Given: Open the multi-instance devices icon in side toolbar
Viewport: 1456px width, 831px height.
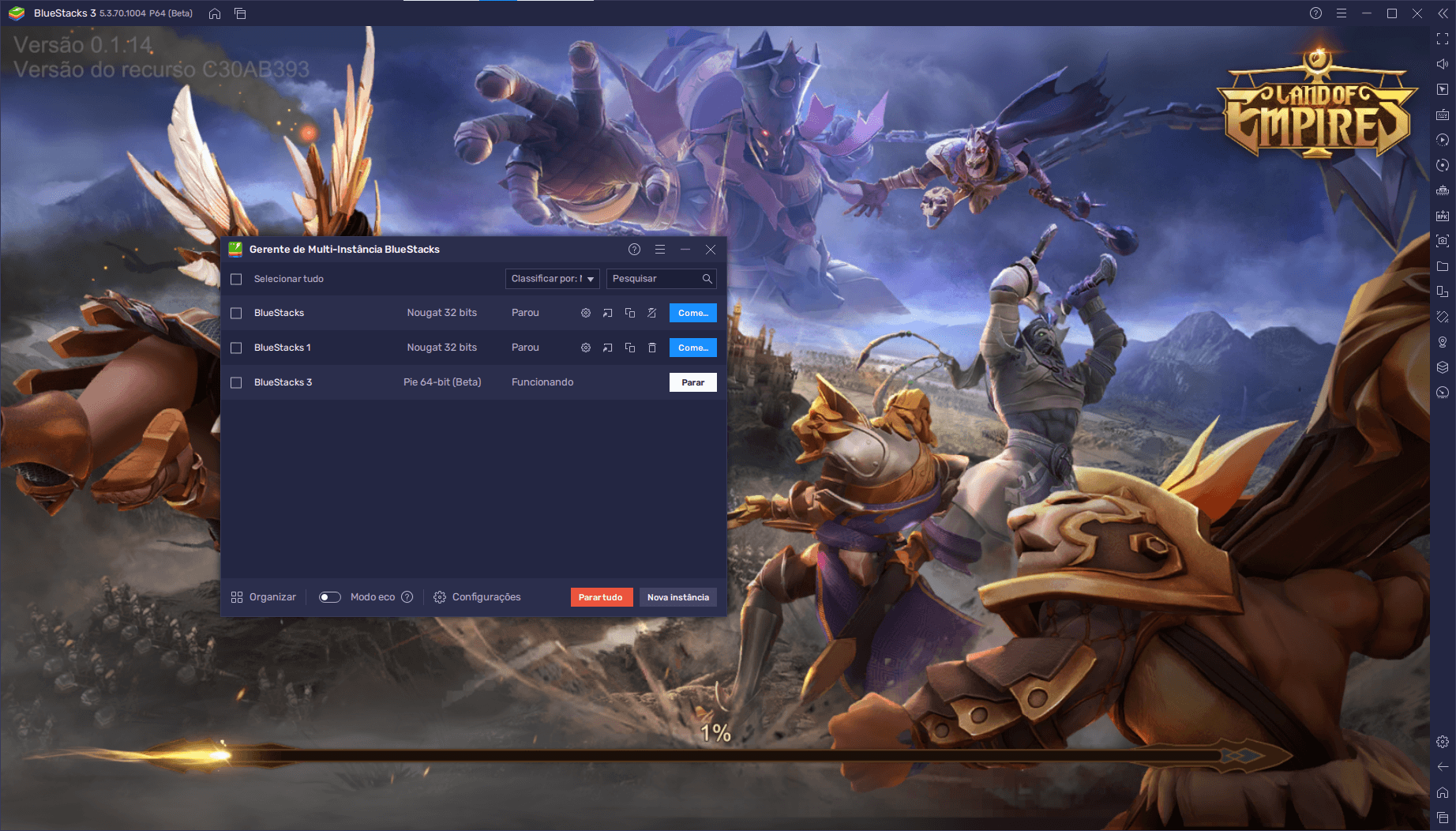Looking at the screenshot, I should [x=1443, y=291].
